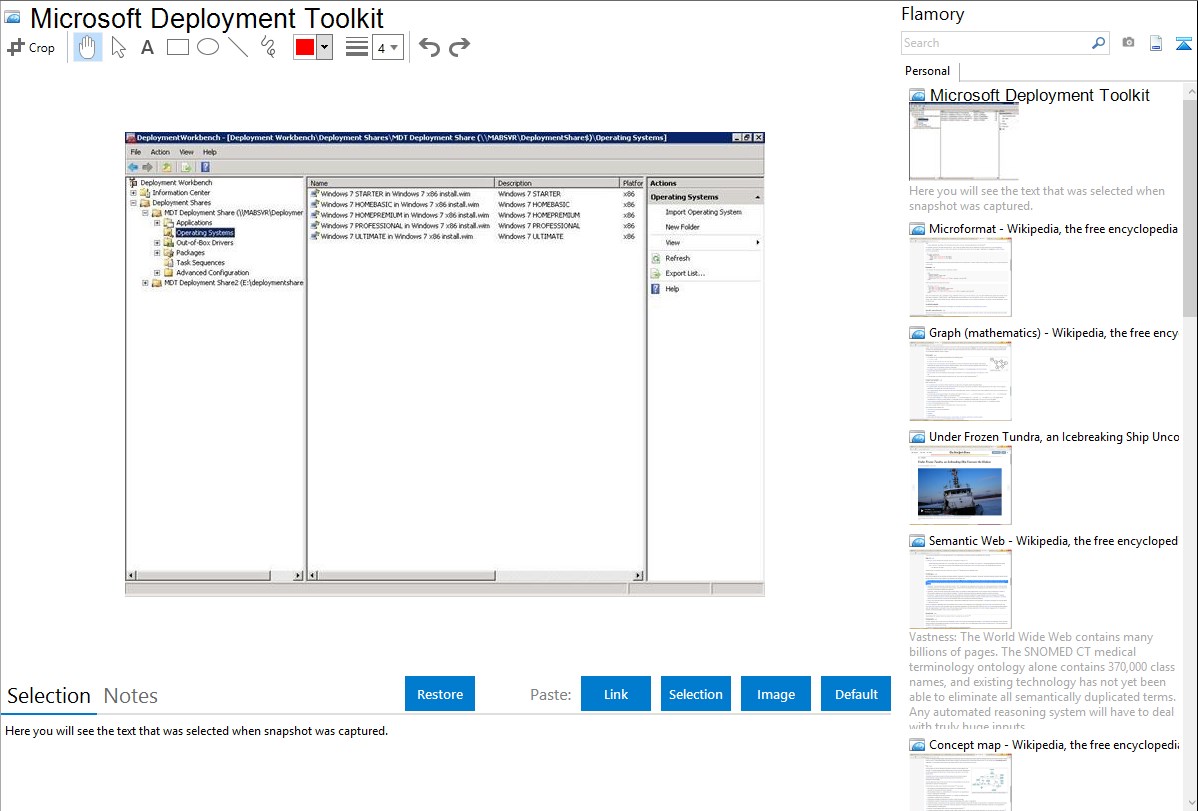Open Semantic Web snapshot title
This screenshot has height=811, width=1198.
coord(1053,541)
